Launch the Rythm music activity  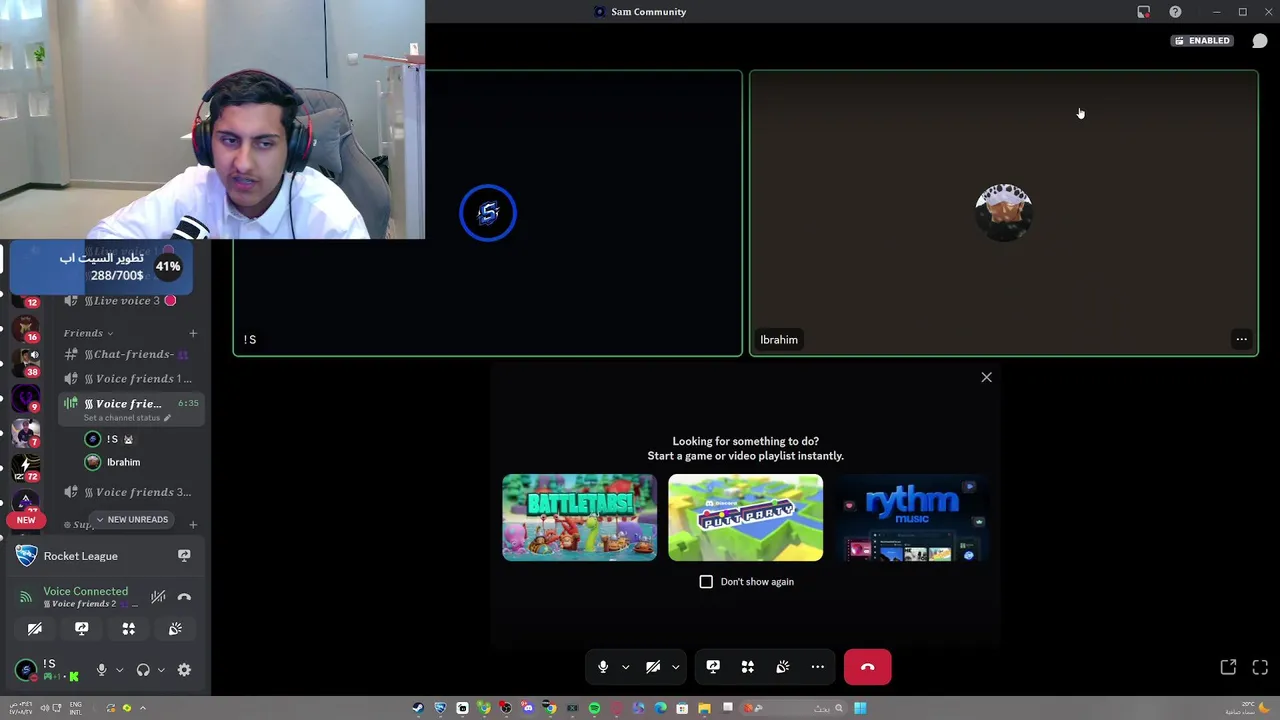click(911, 517)
